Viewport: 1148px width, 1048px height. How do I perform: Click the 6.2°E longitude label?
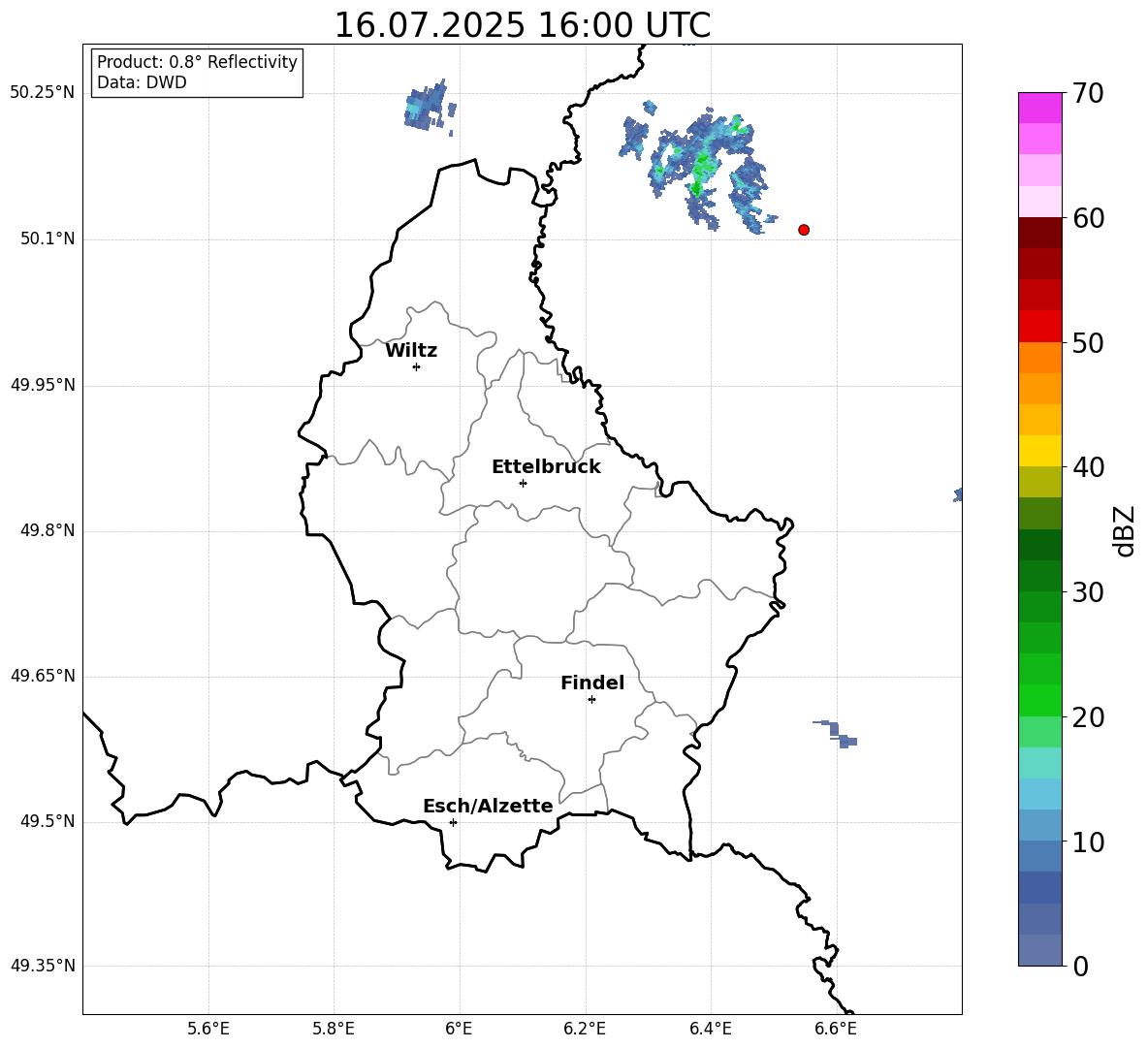tap(585, 1030)
